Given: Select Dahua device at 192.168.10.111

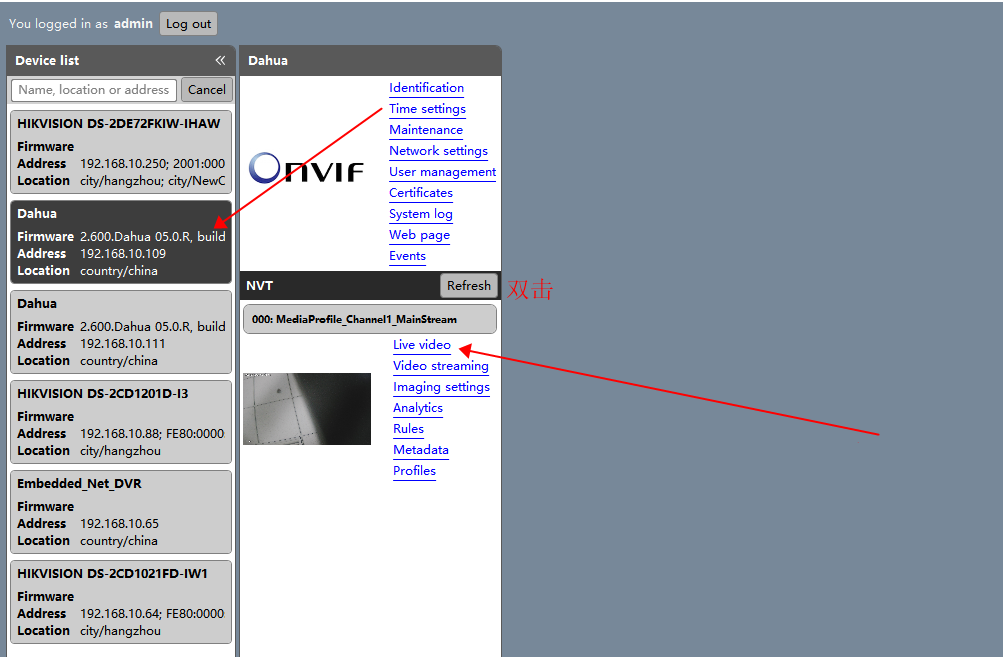Looking at the screenshot, I should point(121,332).
